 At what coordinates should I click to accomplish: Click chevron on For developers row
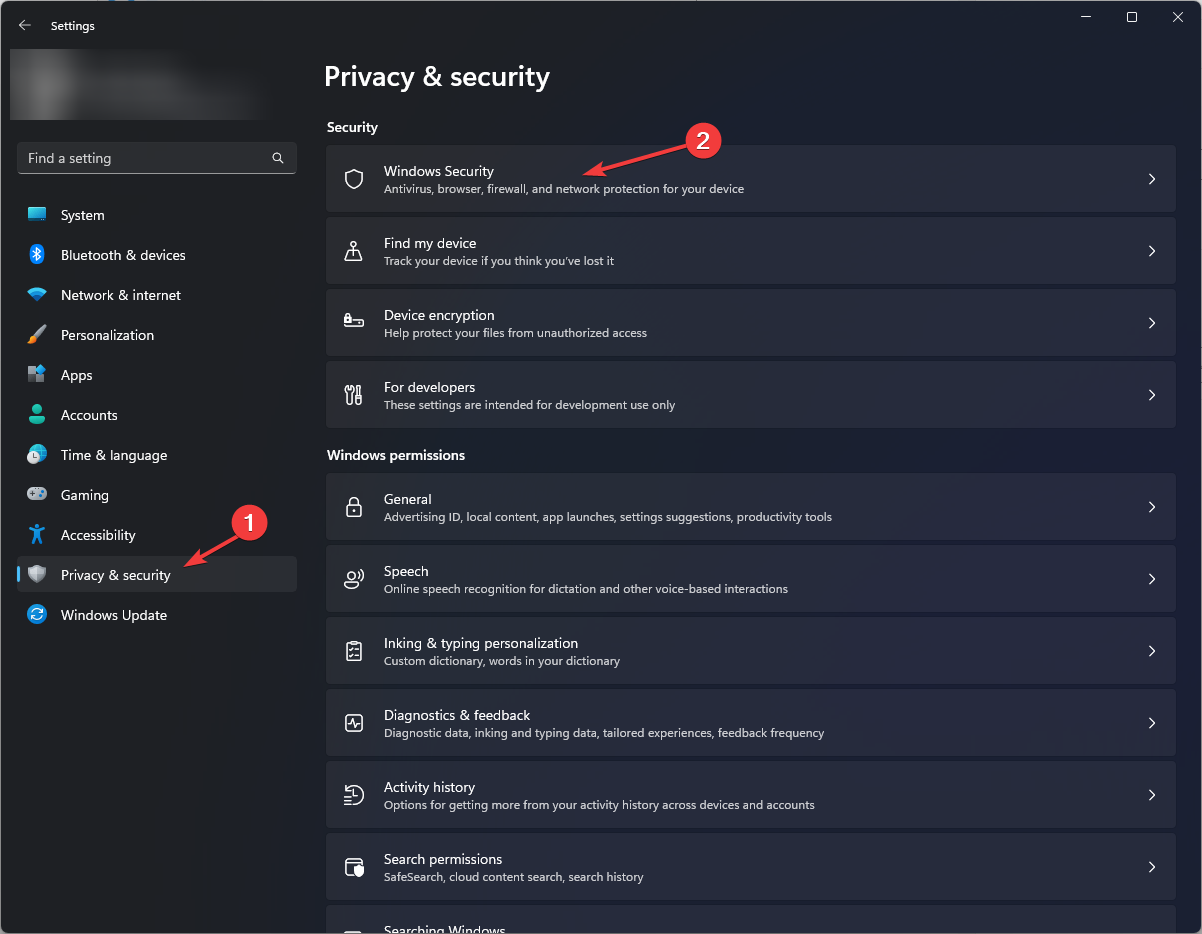pos(1152,395)
